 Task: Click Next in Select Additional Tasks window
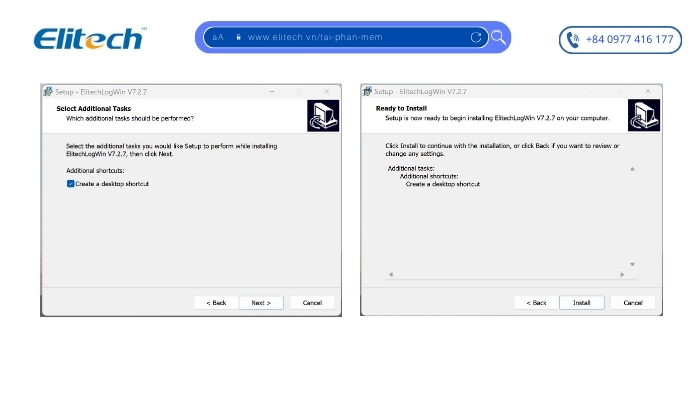[x=261, y=303]
